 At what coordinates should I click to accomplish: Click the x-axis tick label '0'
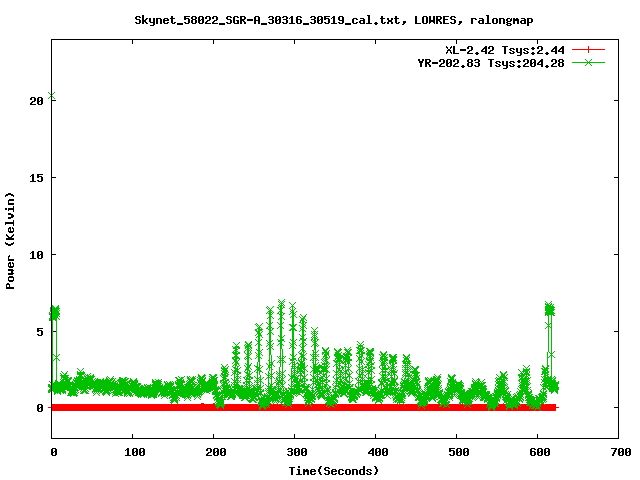point(53,452)
